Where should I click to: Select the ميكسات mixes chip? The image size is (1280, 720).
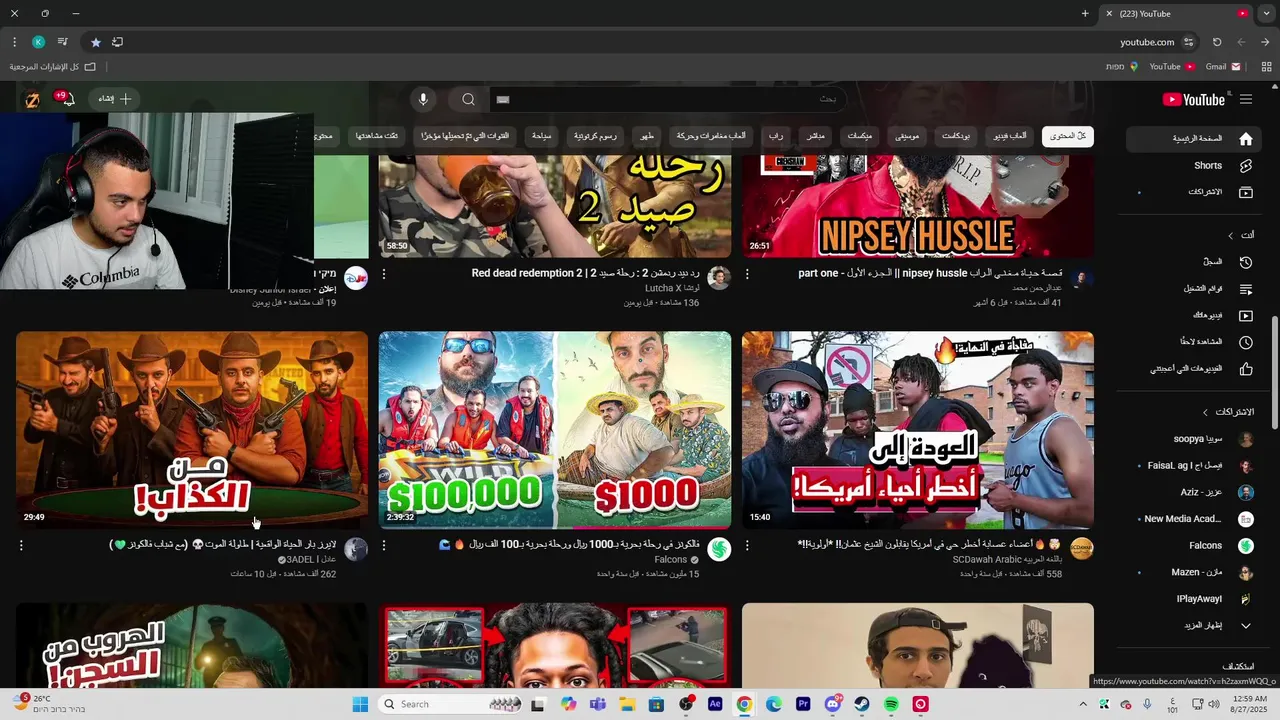click(860, 136)
